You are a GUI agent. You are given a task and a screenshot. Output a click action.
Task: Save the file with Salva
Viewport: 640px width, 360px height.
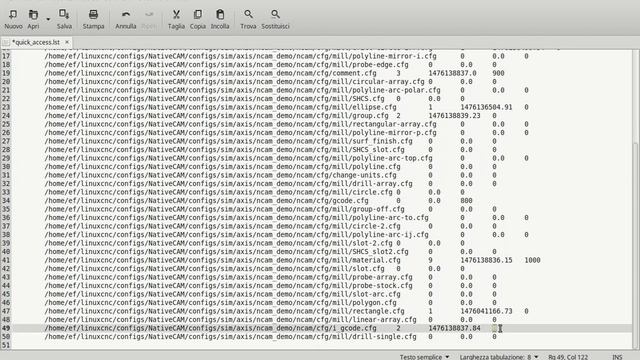[x=64, y=19]
